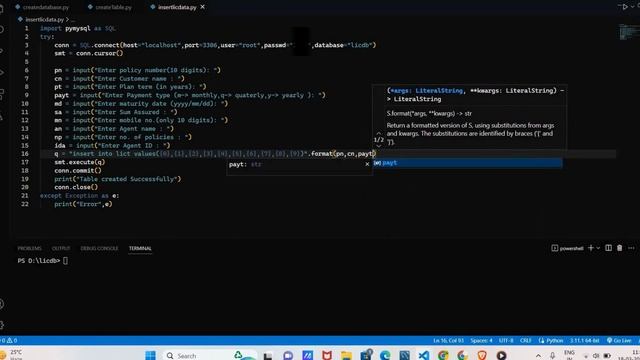Open the PROBLEMS panel tab
640x360 pixels.
(29, 248)
